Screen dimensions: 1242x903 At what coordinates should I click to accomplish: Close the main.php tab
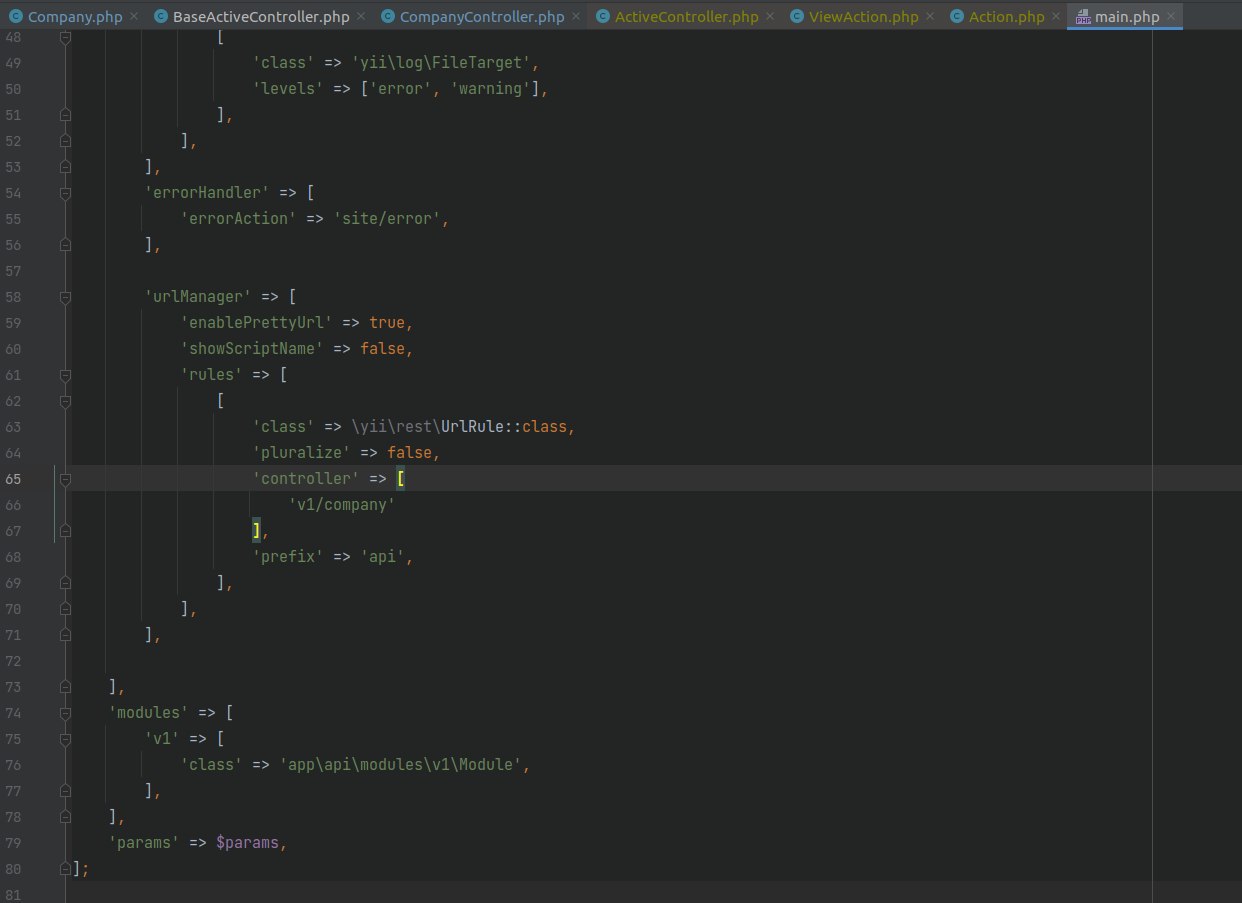pos(1171,17)
